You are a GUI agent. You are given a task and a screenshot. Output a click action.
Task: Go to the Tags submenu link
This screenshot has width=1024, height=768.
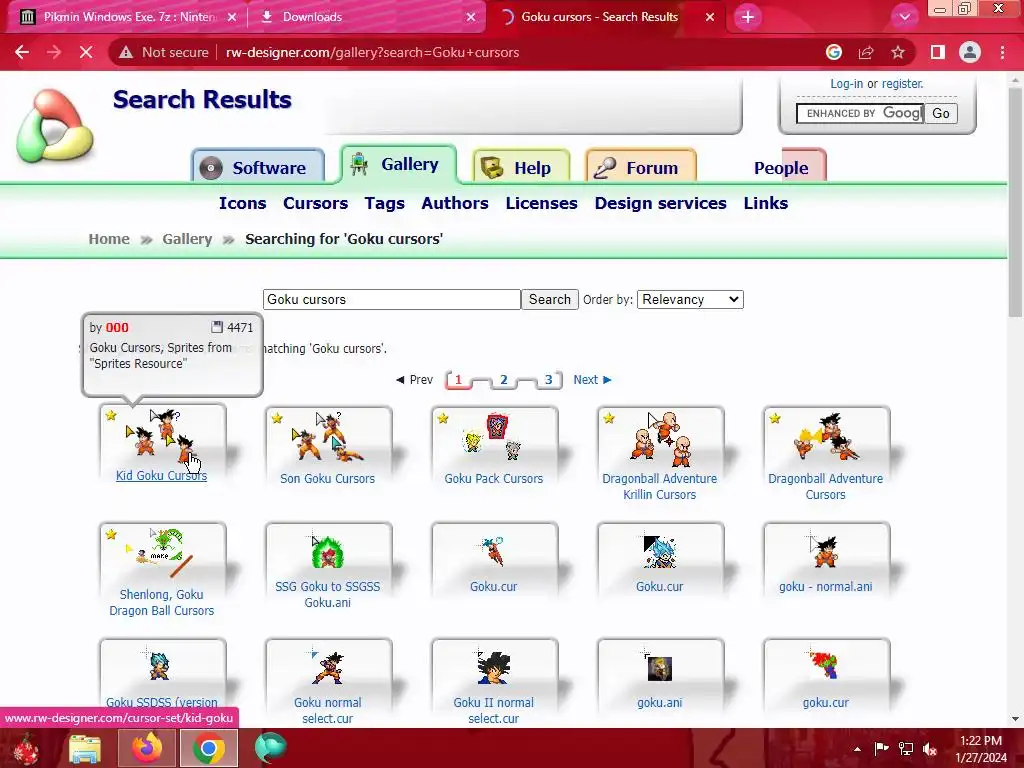385,204
